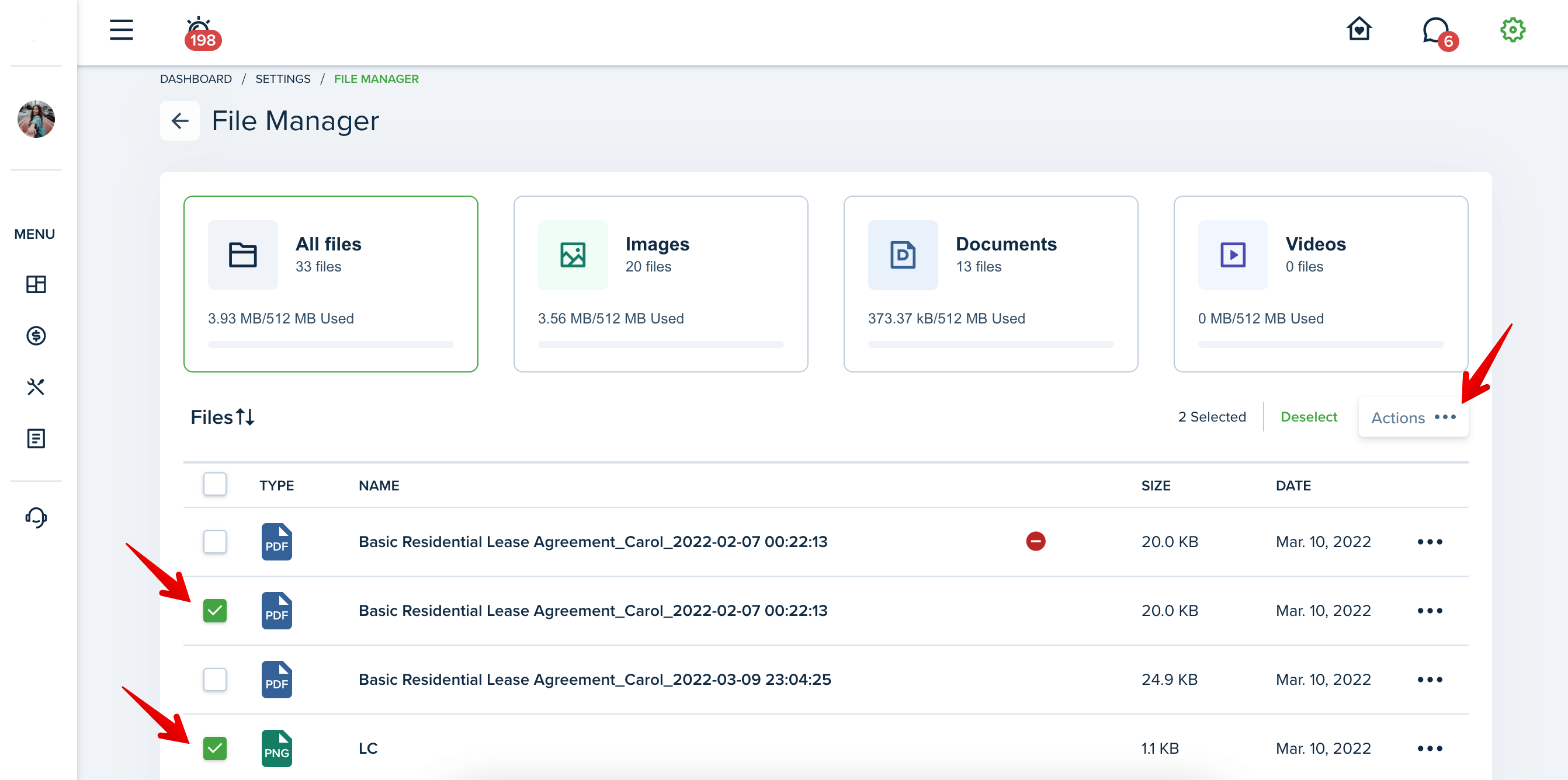Click the SIZE column header
Viewport: 1568px width, 780px height.
click(1156, 486)
